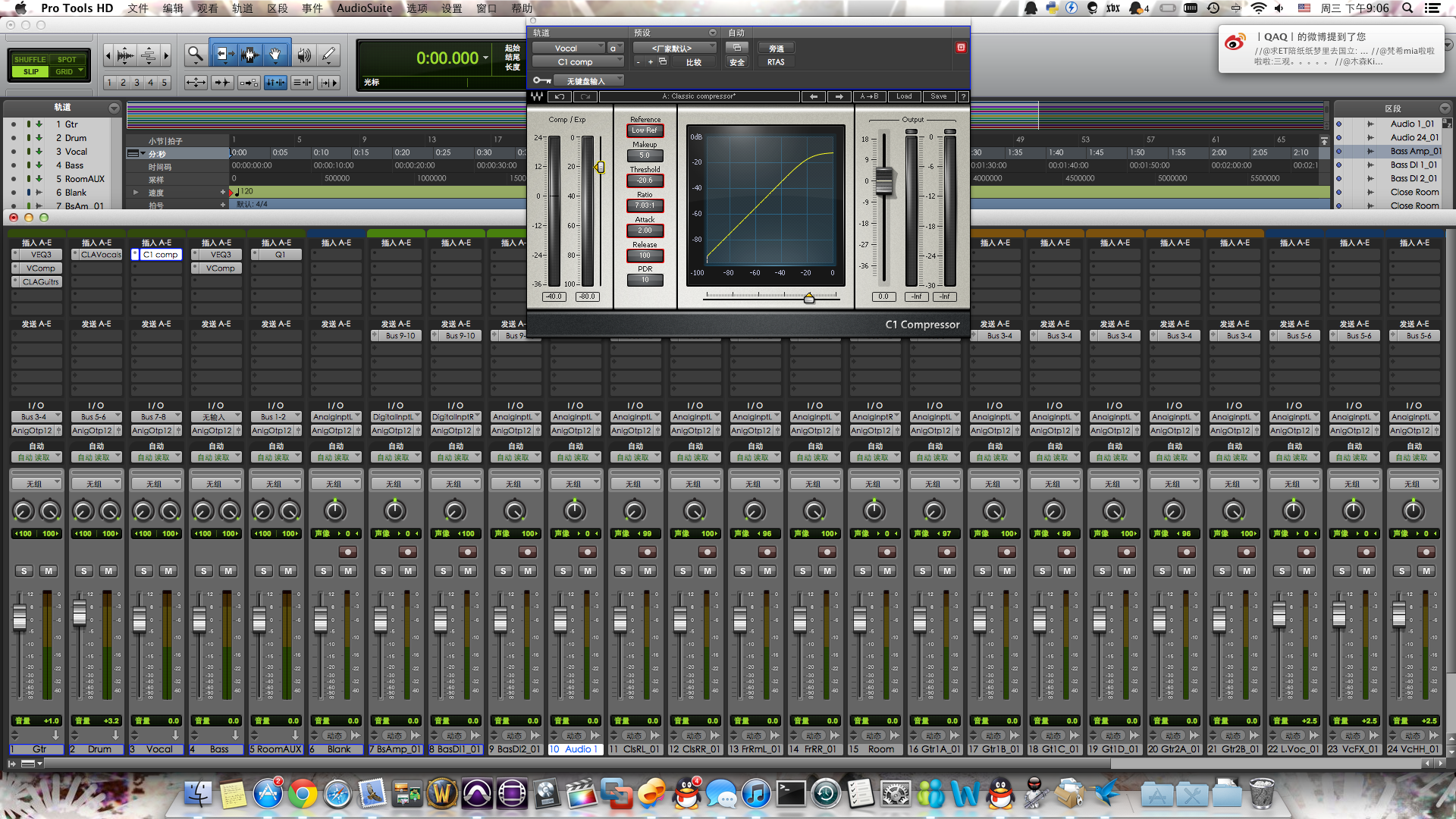The image size is (1456, 819).
Task: Click the key input key icon
Action: pyautogui.click(x=541, y=80)
